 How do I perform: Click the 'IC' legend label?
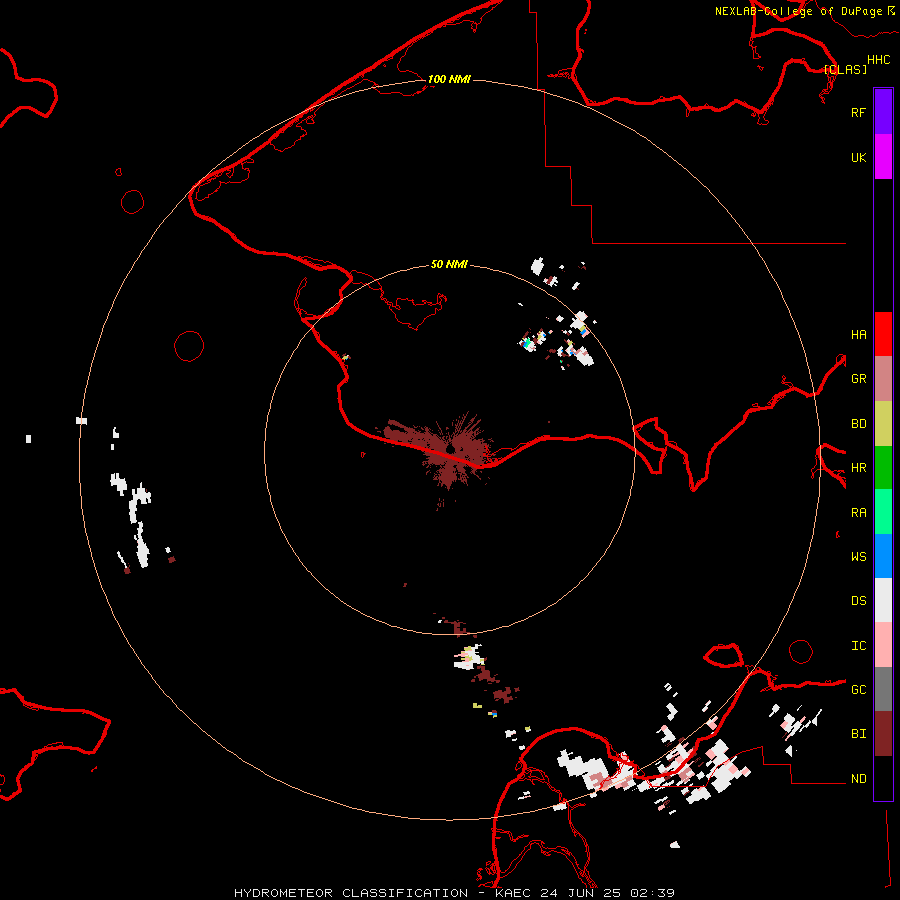coord(858,646)
